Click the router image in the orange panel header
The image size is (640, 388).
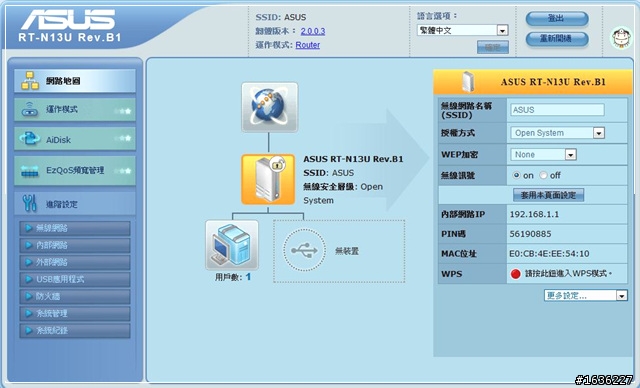point(468,82)
